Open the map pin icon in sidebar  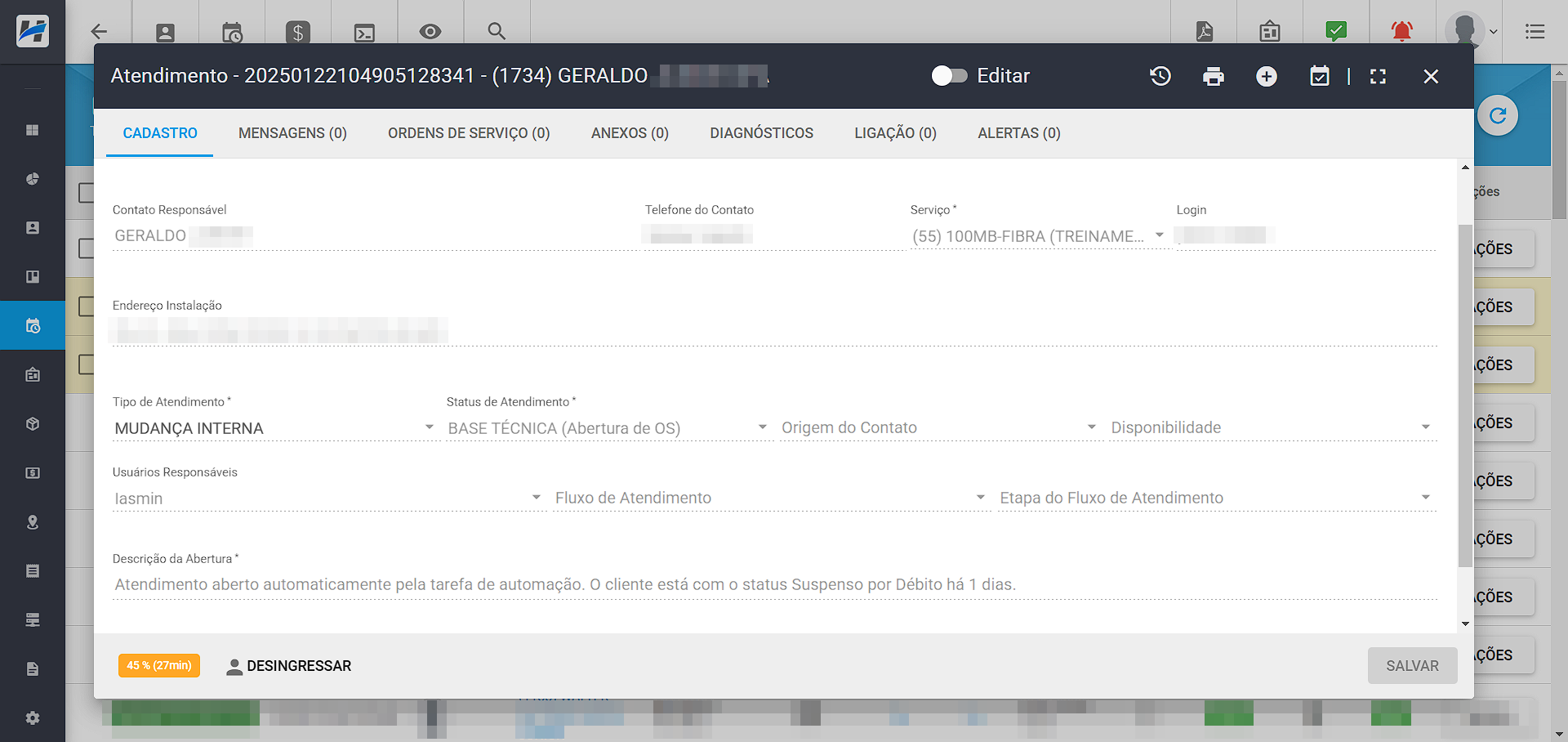33,522
